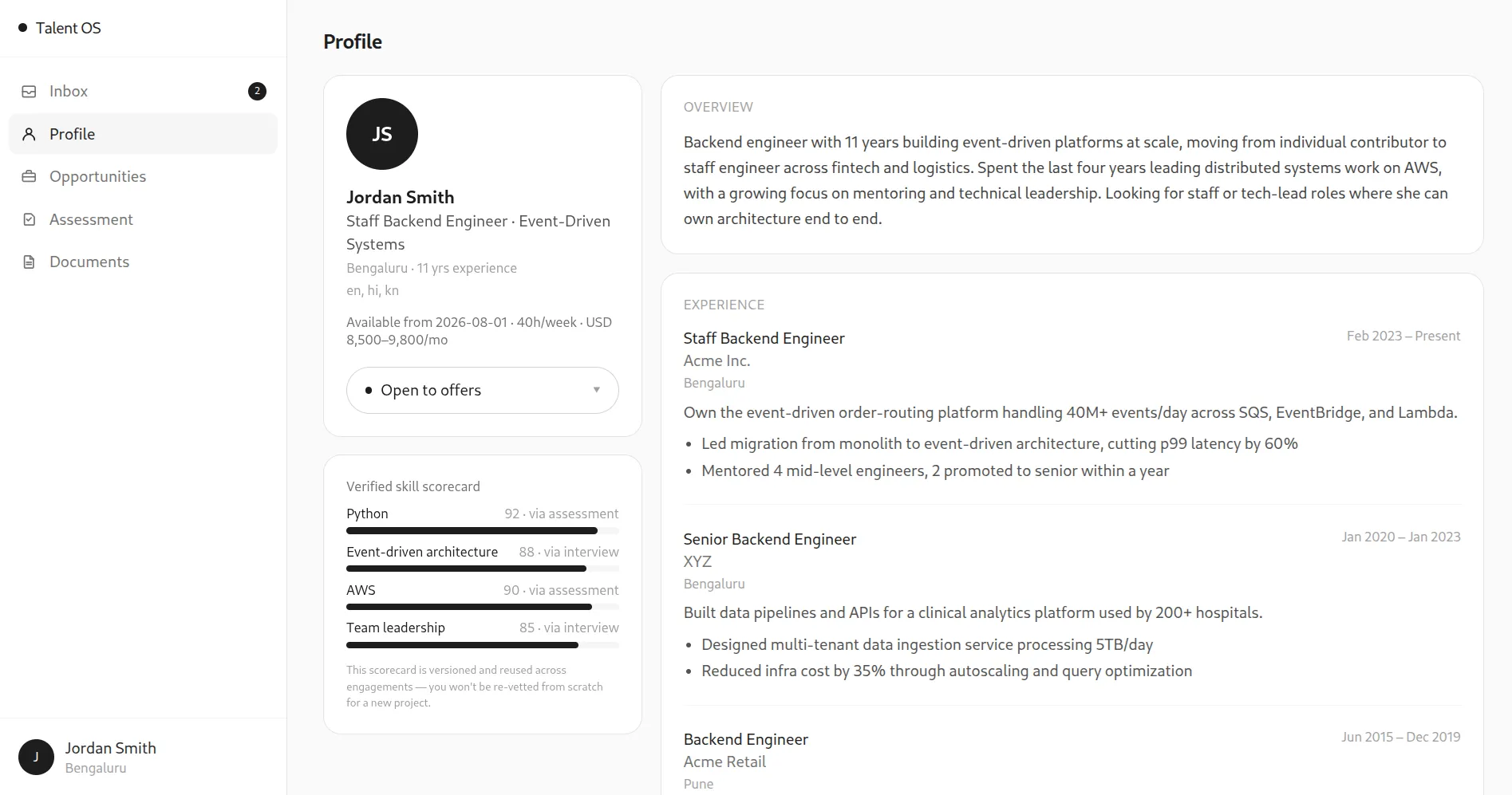
Task: Click the Documents file icon
Action: (29, 262)
